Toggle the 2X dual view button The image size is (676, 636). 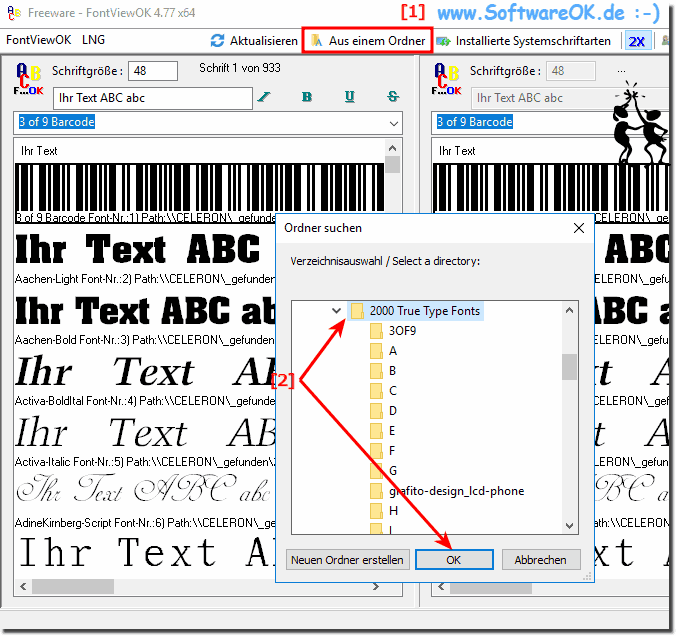pyautogui.click(x=636, y=41)
